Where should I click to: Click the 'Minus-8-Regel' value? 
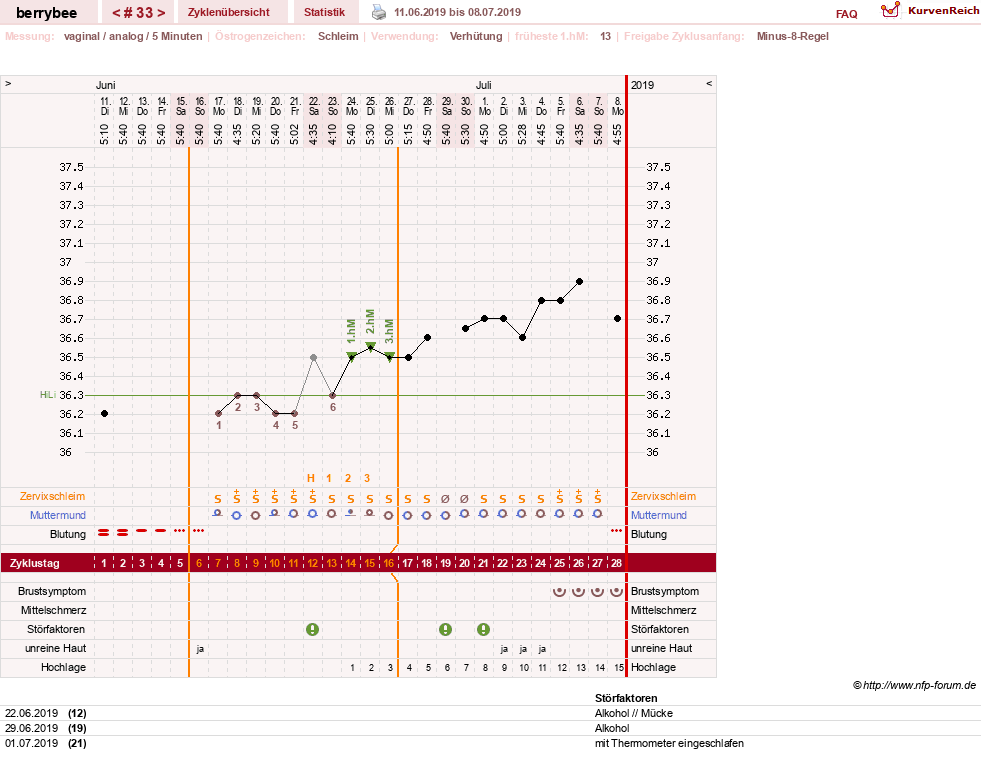(x=793, y=36)
